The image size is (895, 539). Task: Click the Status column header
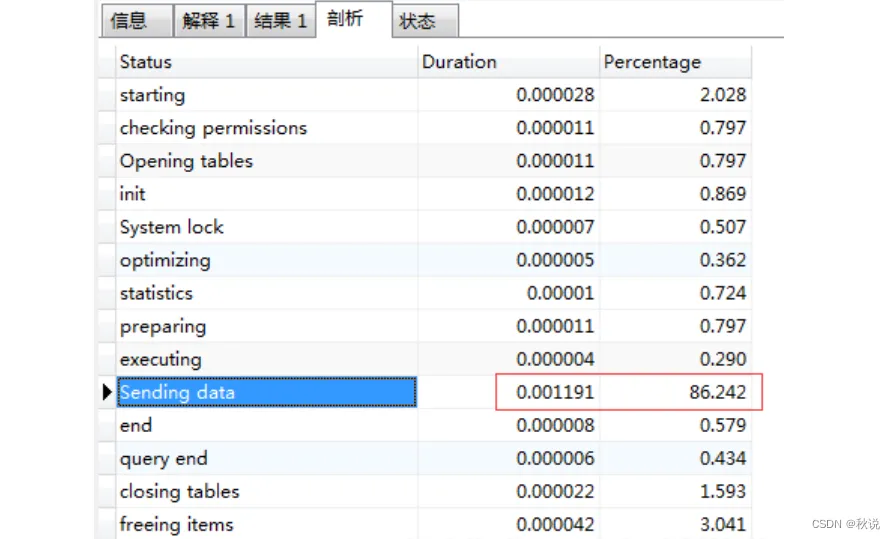click(x=267, y=62)
